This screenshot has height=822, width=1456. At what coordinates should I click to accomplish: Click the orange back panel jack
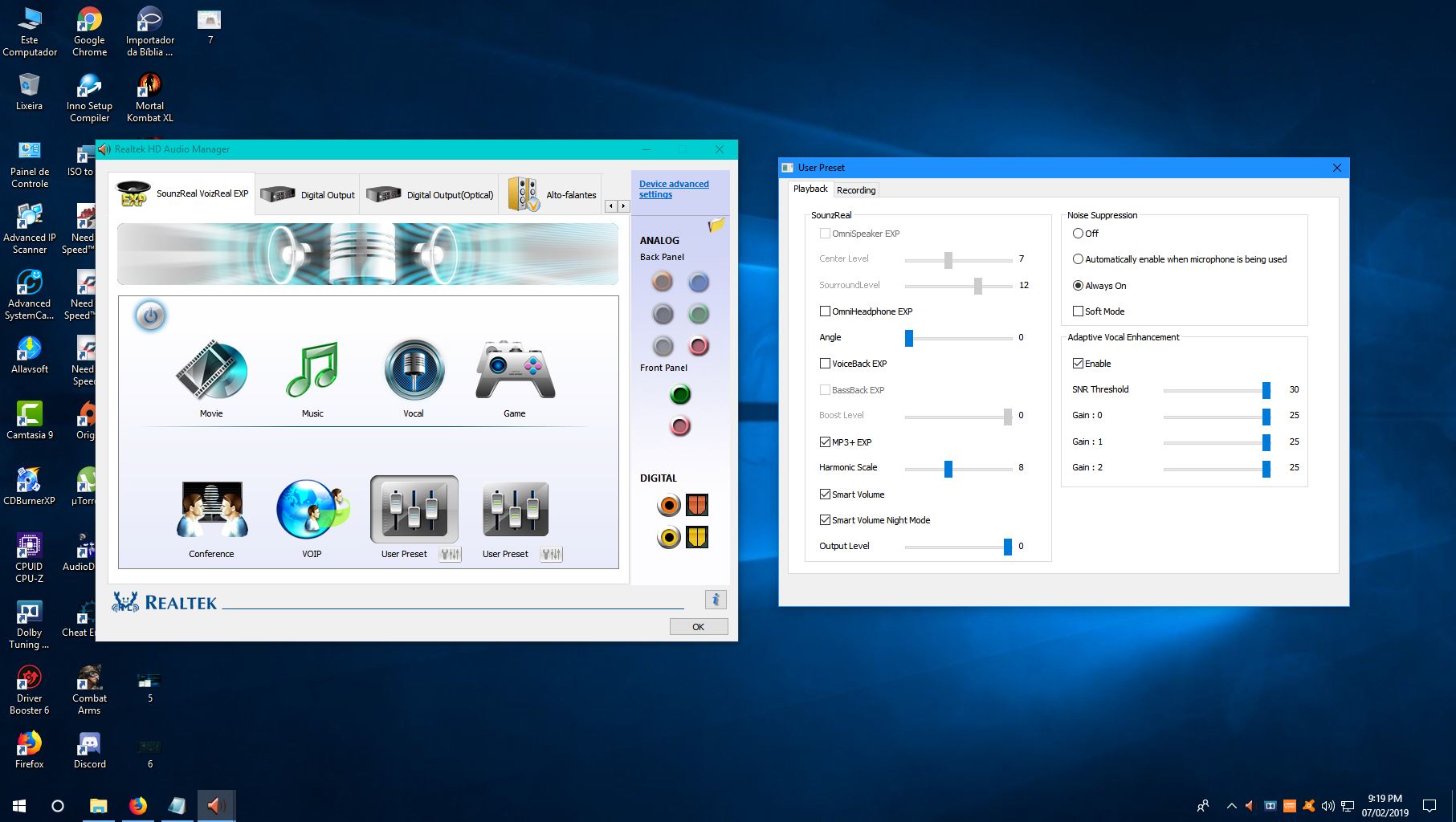coord(663,282)
